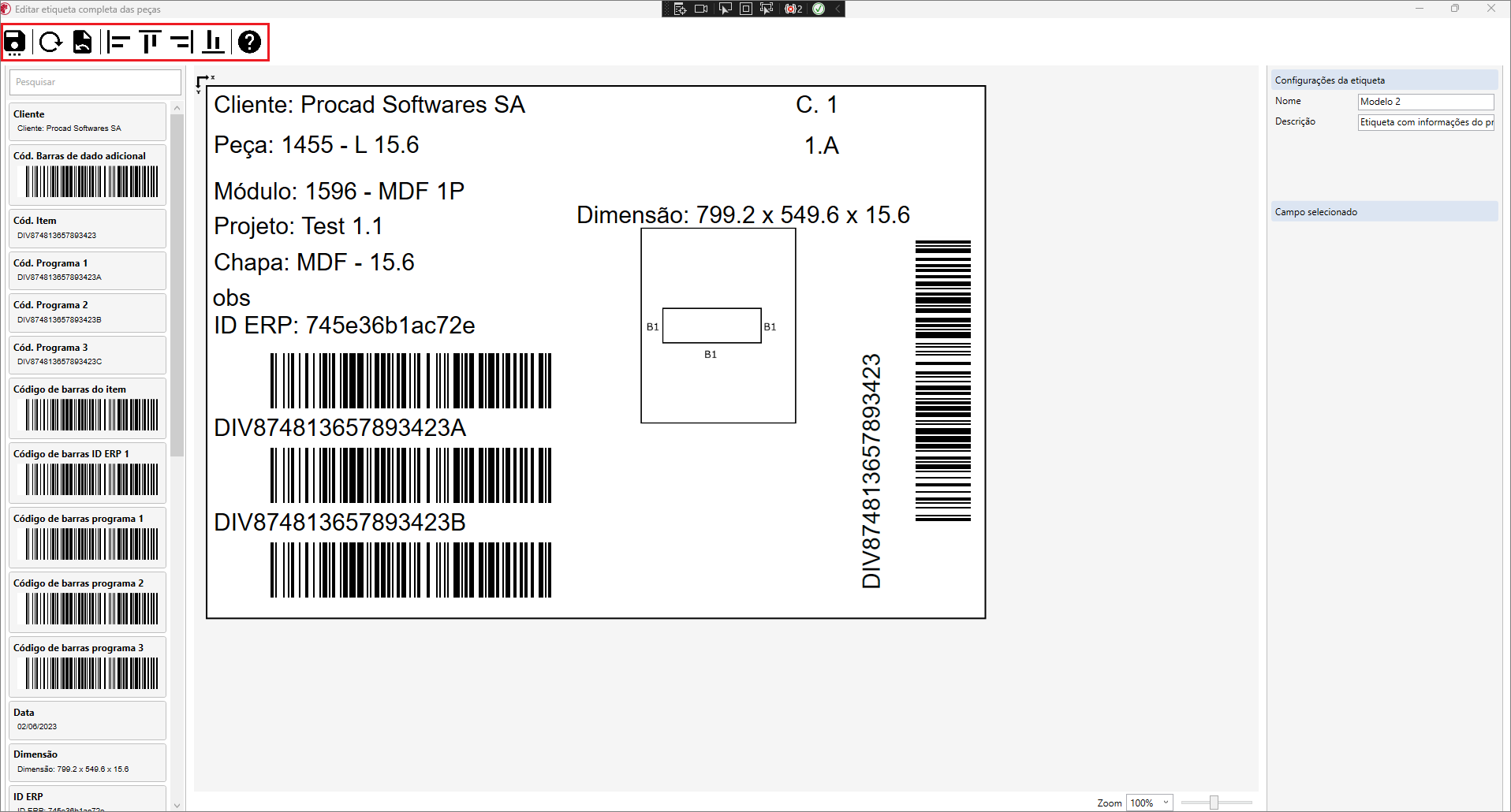Click the restore document icon in toolbar
Viewport: 1511px width, 812px height.
pos(83,42)
